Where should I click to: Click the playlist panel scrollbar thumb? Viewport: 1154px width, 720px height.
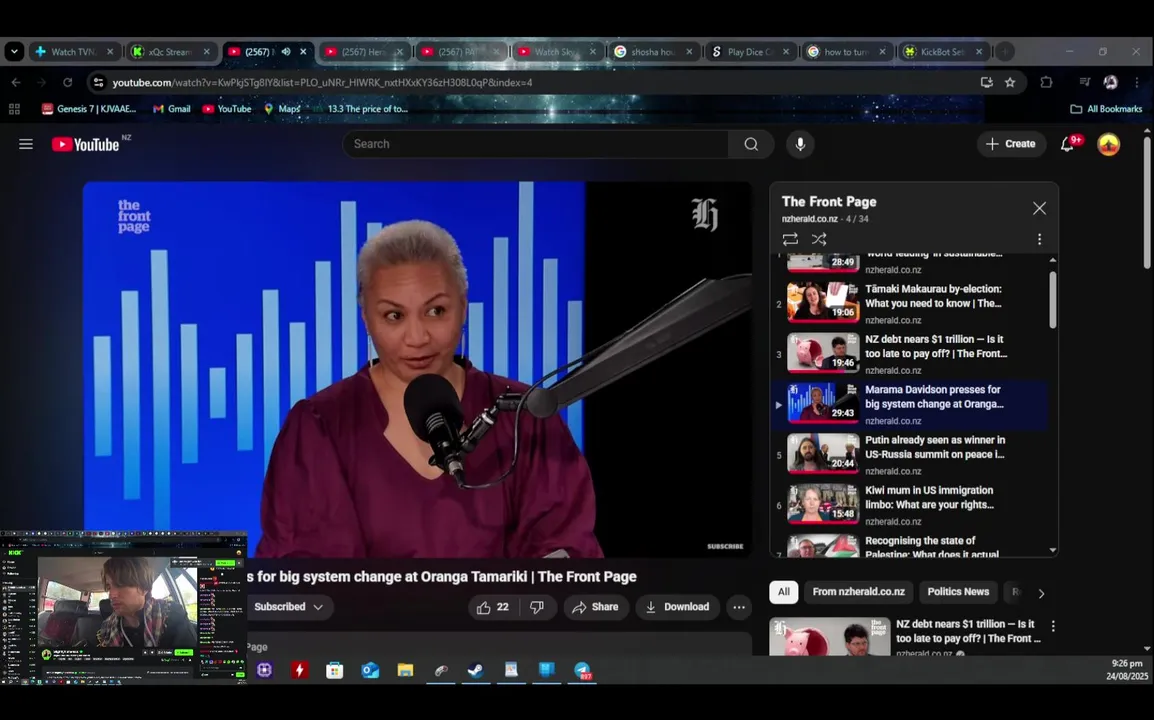click(x=1052, y=300)
